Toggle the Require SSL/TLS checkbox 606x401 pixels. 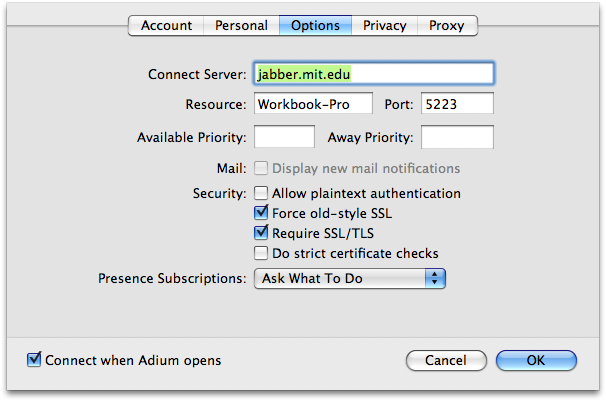click(261, 233)
